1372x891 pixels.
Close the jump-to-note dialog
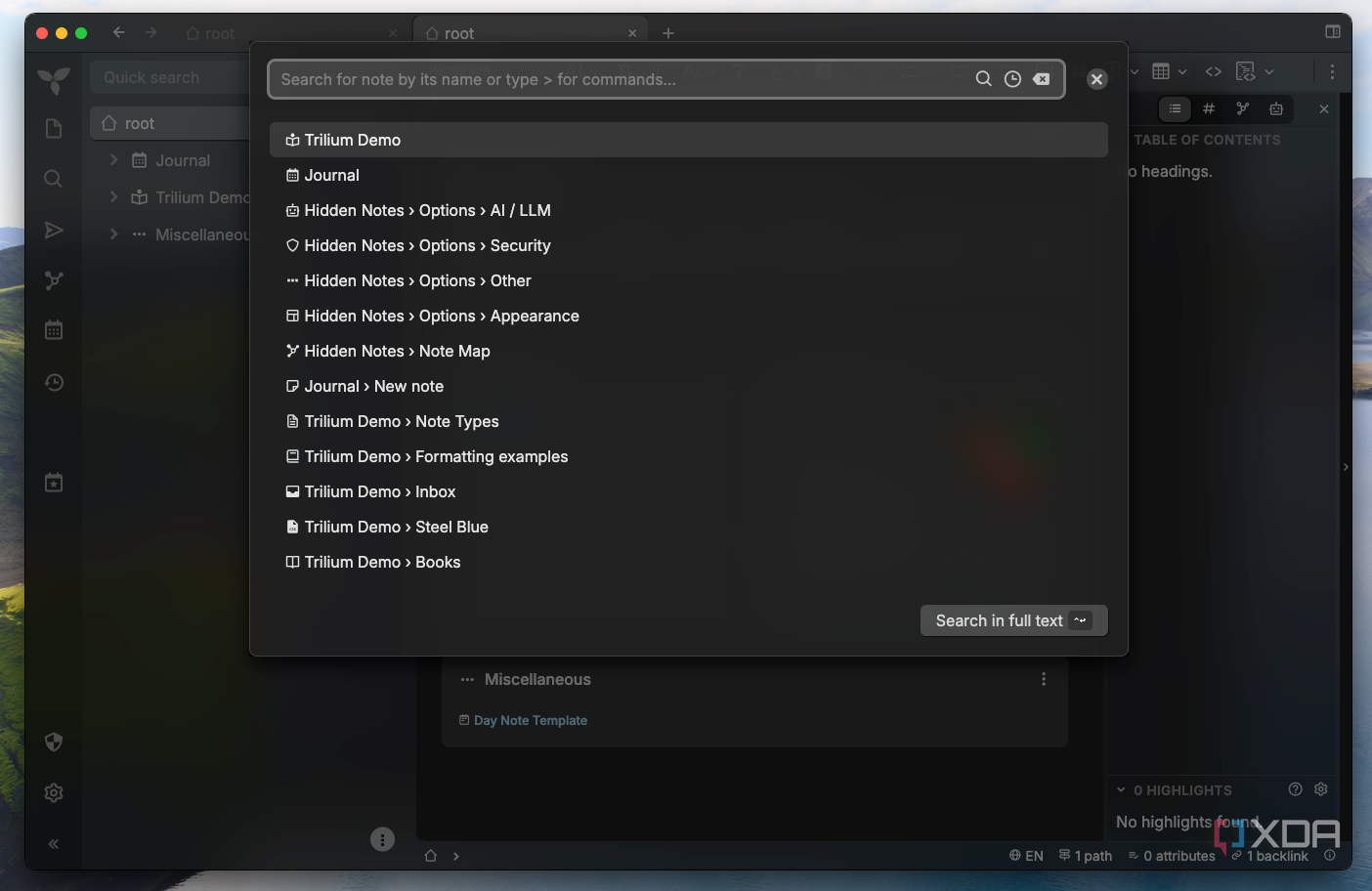1096,79
